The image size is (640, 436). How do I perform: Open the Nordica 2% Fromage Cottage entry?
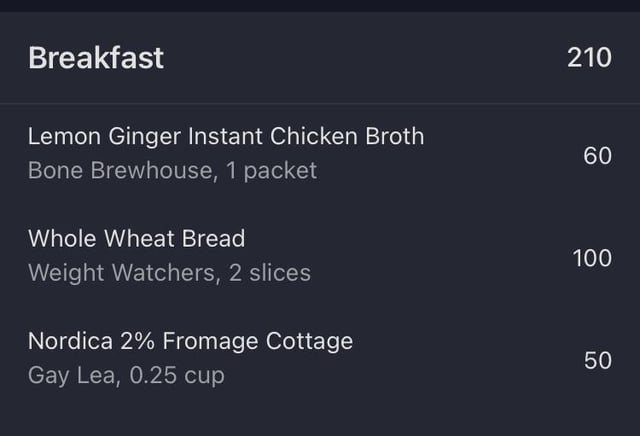click(320, 358)
